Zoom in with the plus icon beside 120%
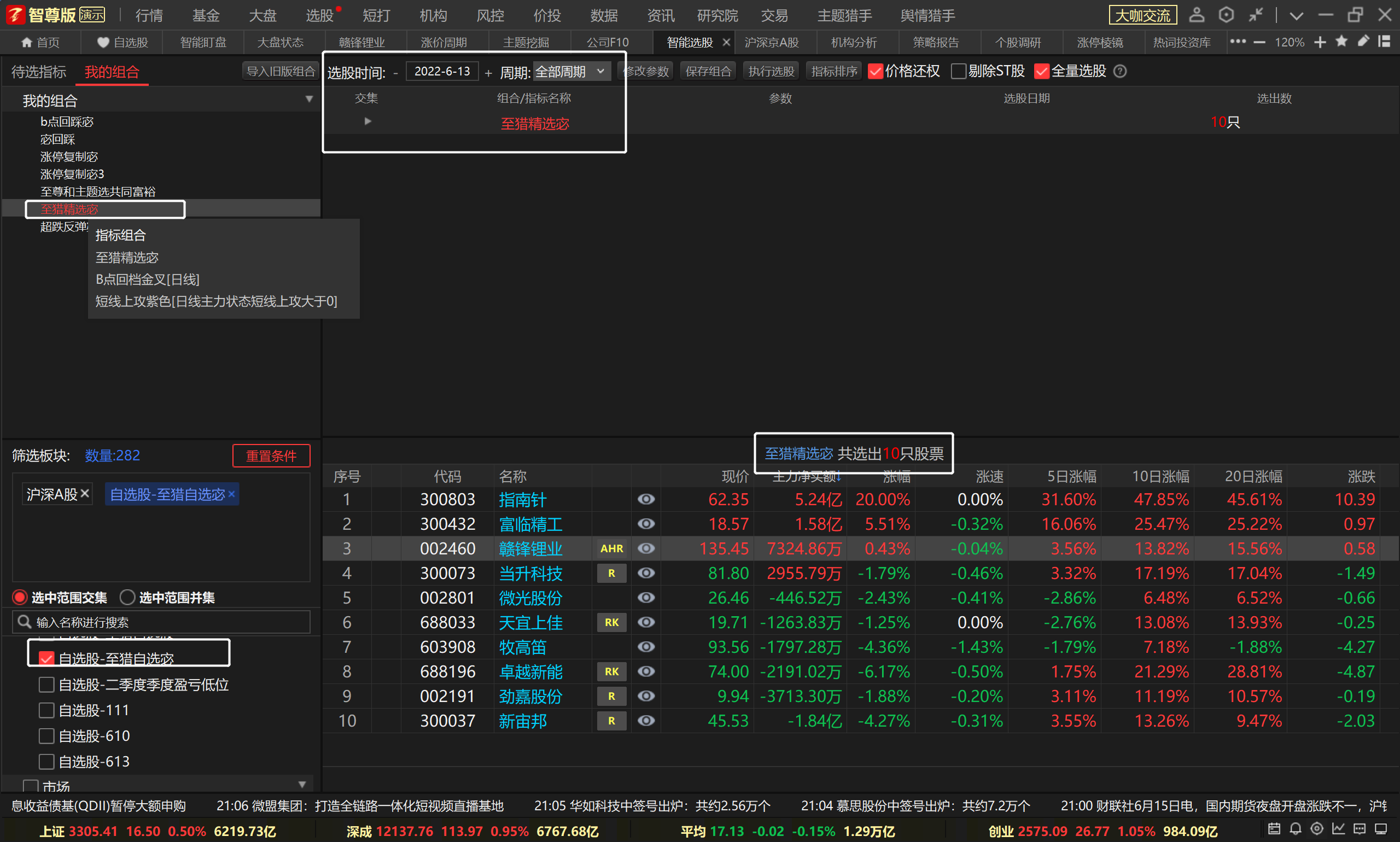 [1320, 42]
